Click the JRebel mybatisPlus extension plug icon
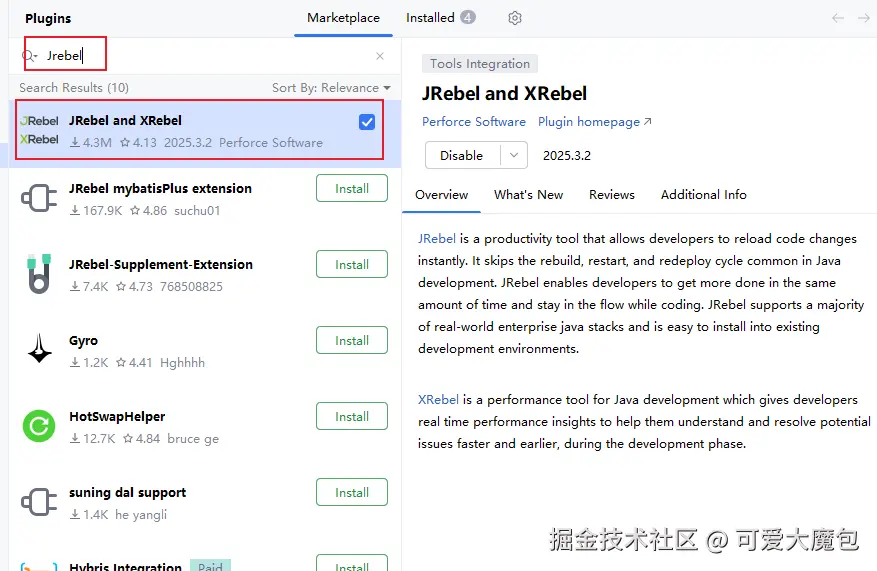 39,199
